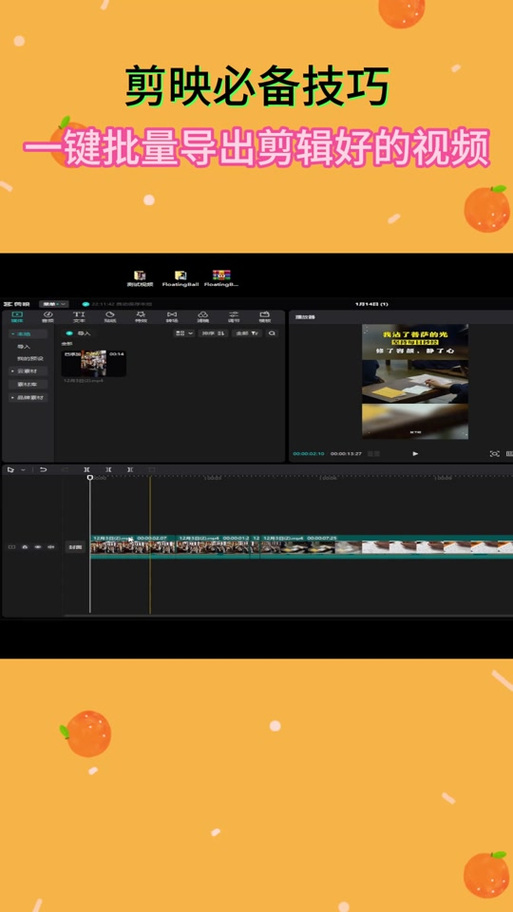Open the 文本 text tab

[79, 317]
